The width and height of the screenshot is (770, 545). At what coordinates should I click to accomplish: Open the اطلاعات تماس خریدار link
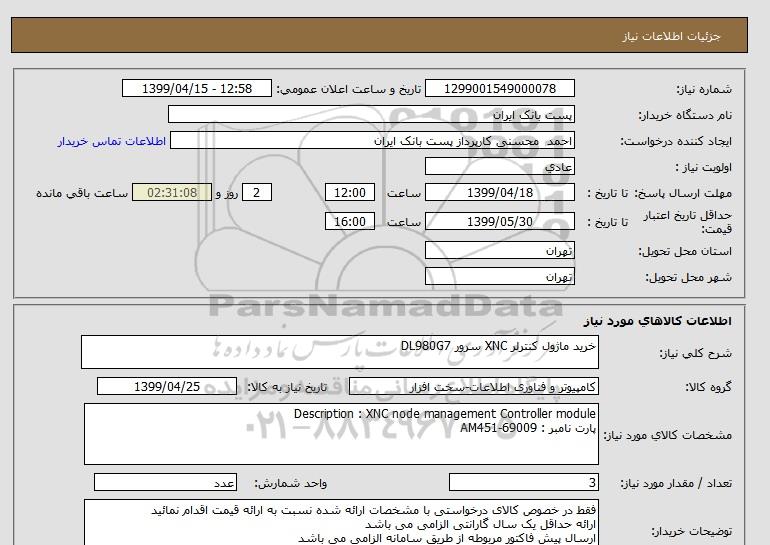point(111,141)
